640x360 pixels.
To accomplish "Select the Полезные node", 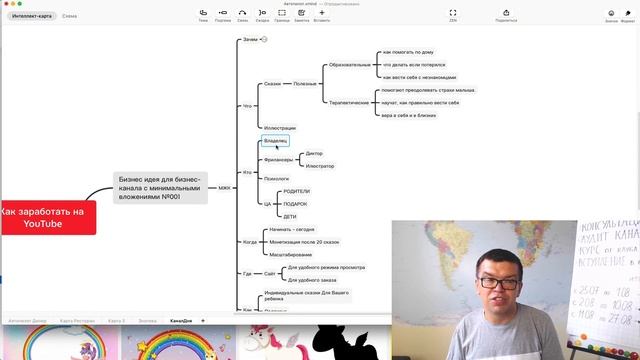I will 305,84.
